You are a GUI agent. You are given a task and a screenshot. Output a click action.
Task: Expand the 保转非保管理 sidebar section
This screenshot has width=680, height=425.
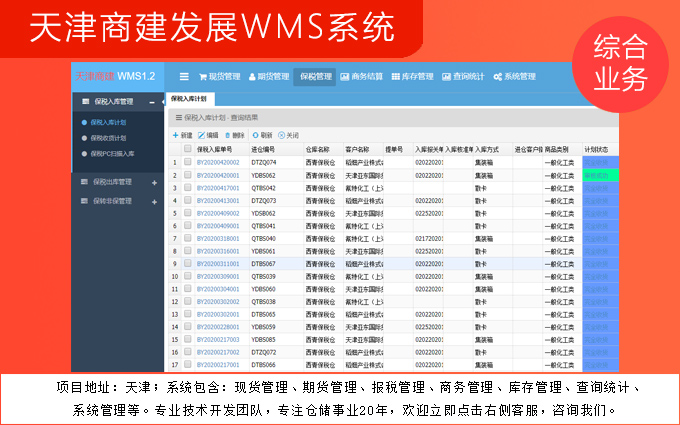tap(153, 200)
